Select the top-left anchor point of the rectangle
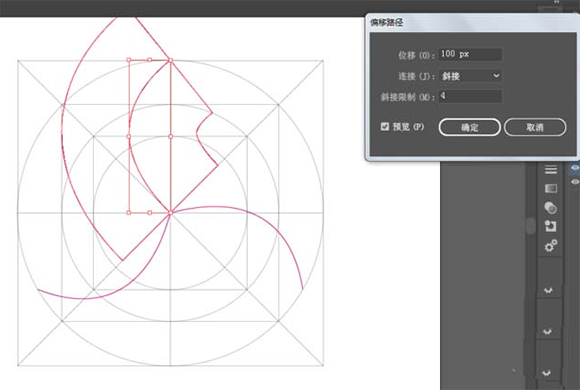The height and width of the screenshot is (390, 580). 129,60
